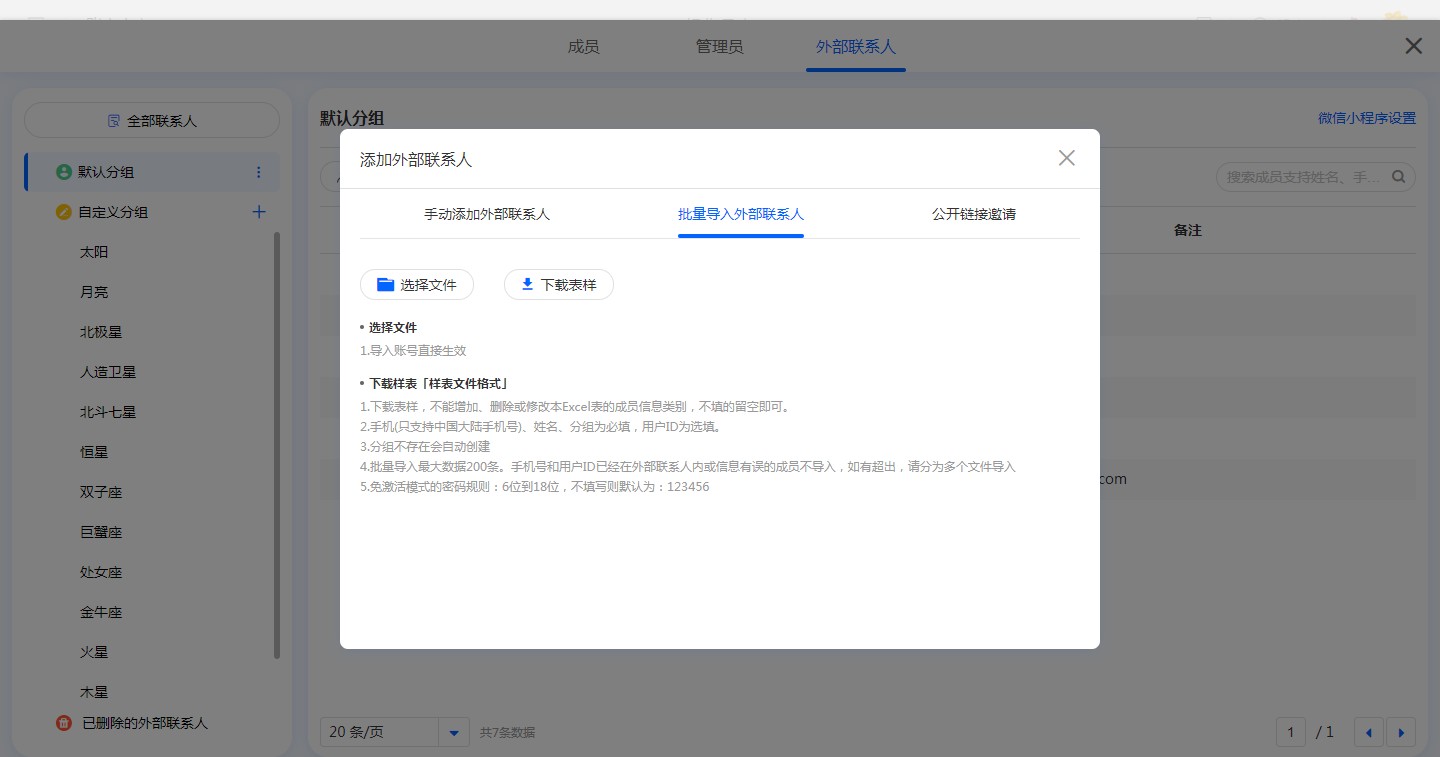
Task: Select the 批量导入外部联系人 tab
Action: tap(740, 214)
